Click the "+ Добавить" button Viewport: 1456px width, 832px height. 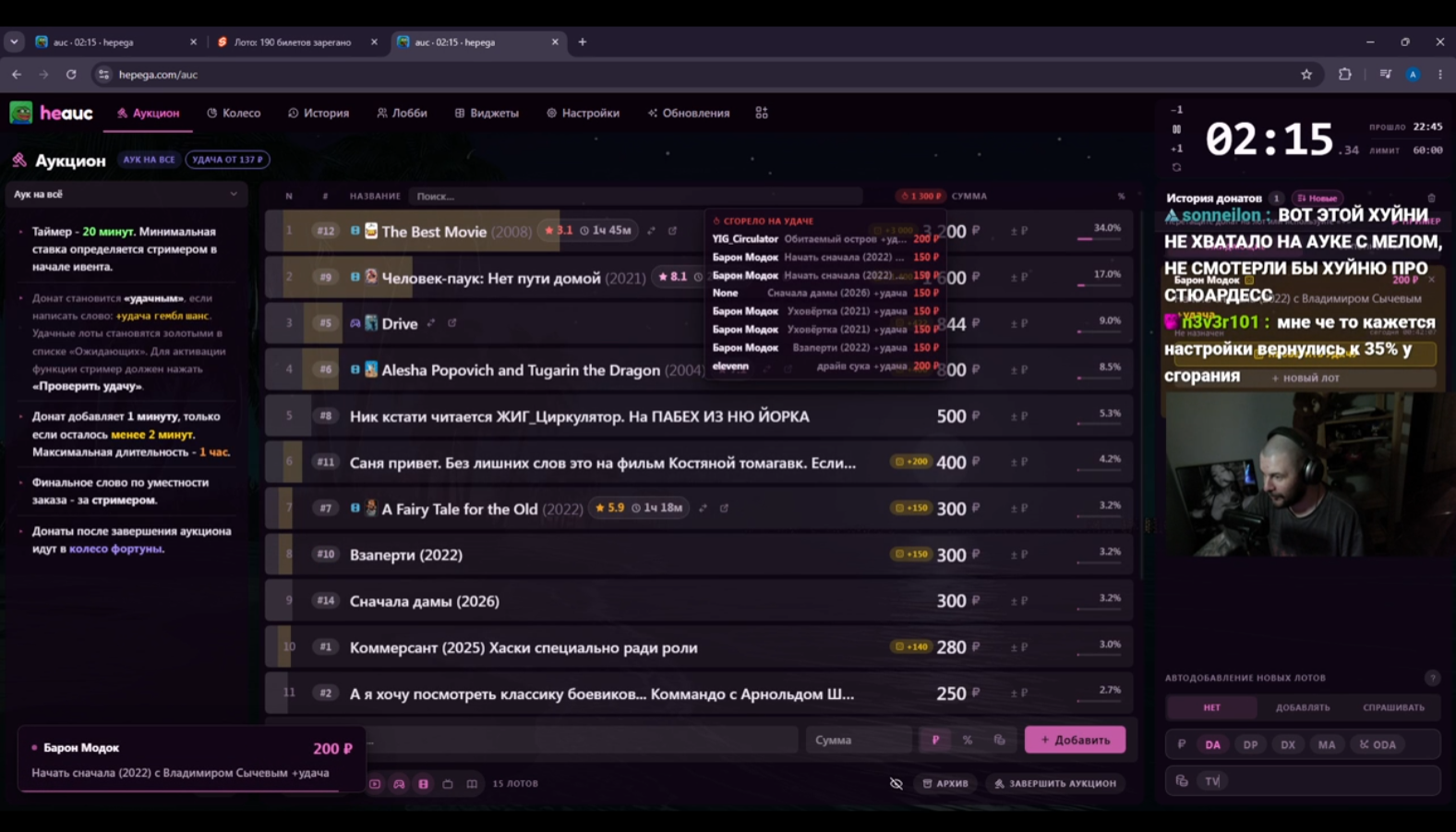1075,740
